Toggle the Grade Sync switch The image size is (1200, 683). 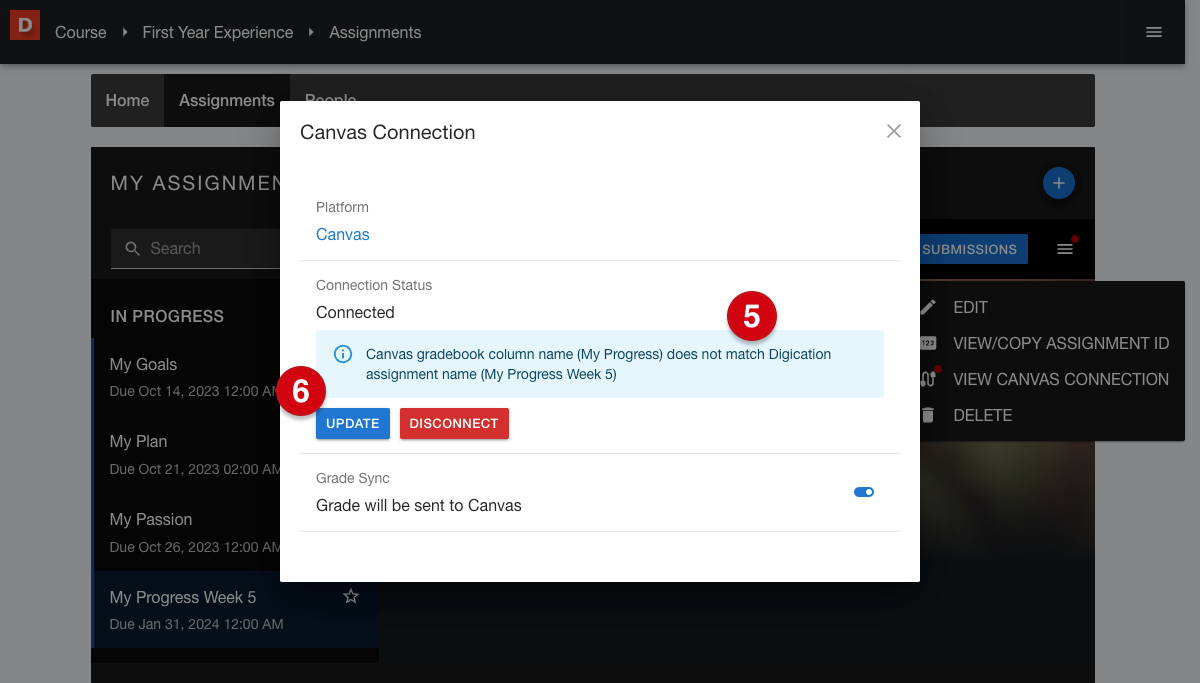864,492
